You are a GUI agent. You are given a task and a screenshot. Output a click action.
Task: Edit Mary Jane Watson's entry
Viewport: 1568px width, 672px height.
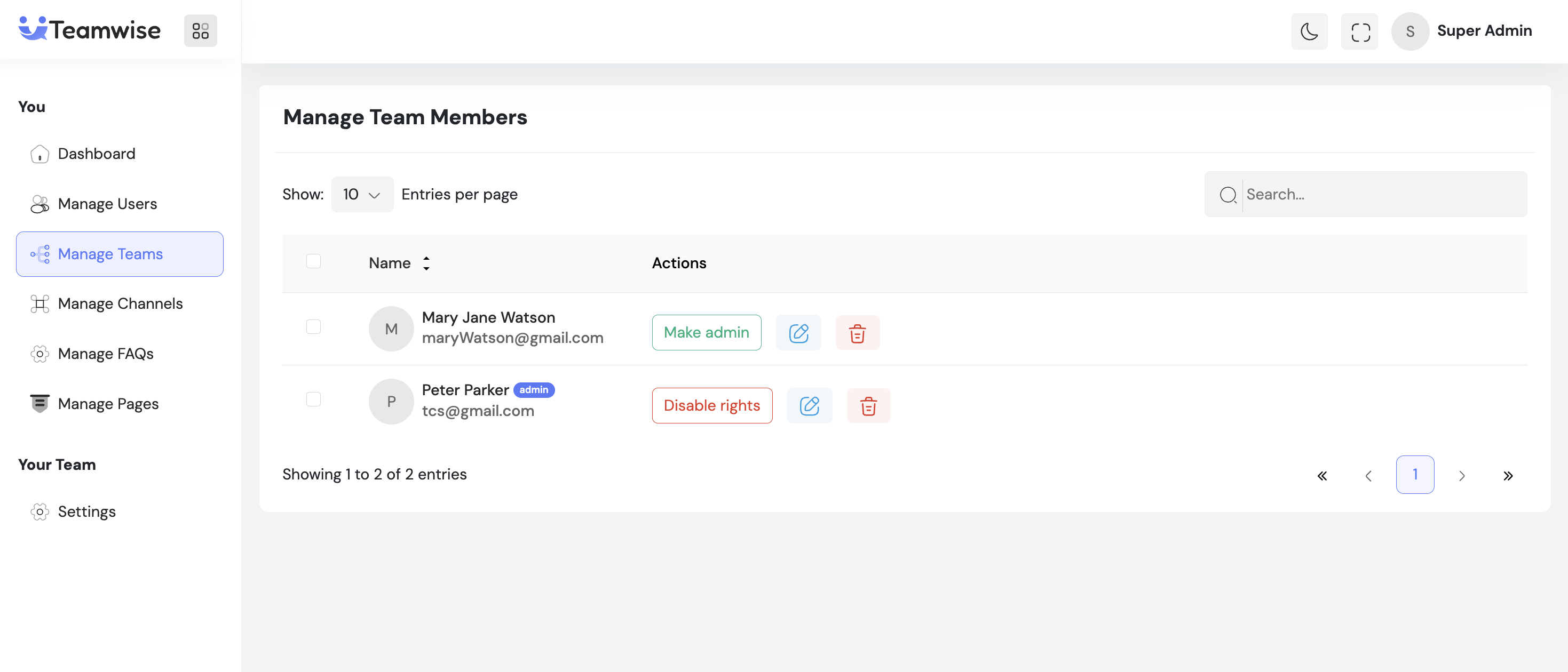[798, 333]
